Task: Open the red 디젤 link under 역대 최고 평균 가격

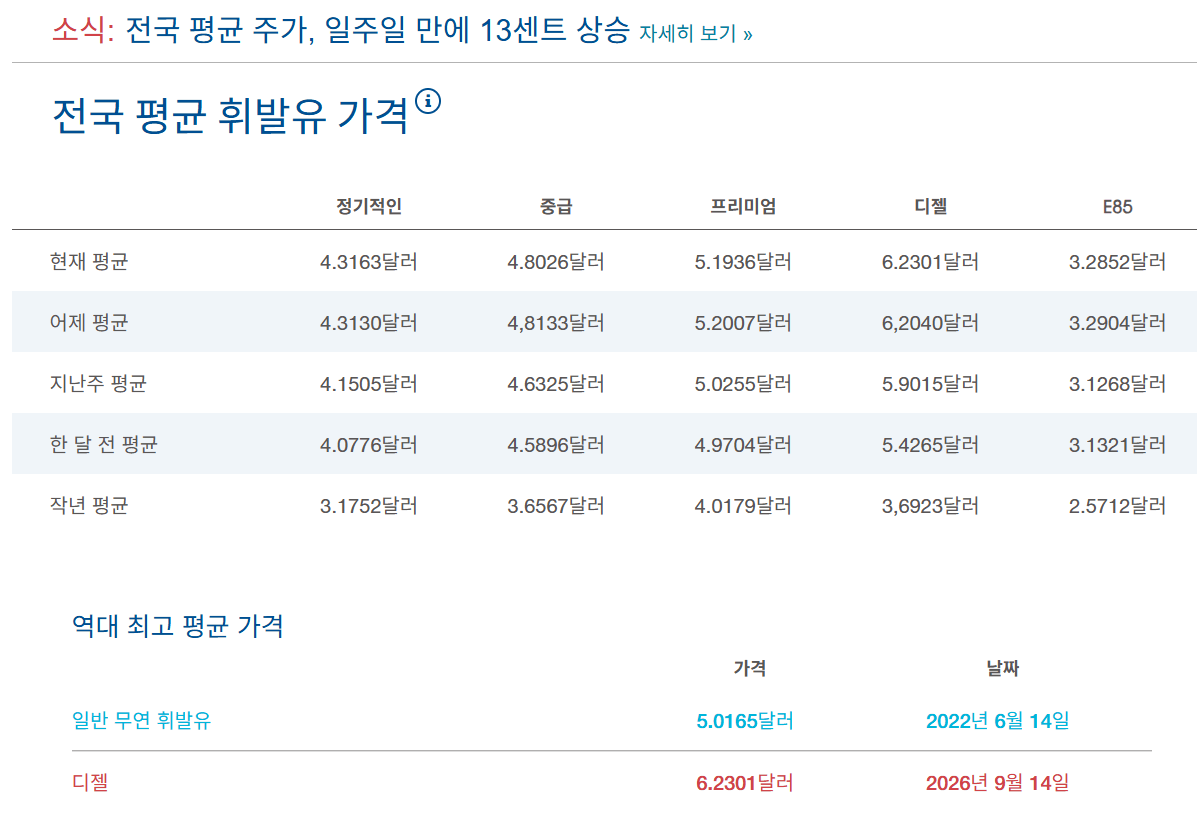Action: pyautogui.click(x=90, y=782)
